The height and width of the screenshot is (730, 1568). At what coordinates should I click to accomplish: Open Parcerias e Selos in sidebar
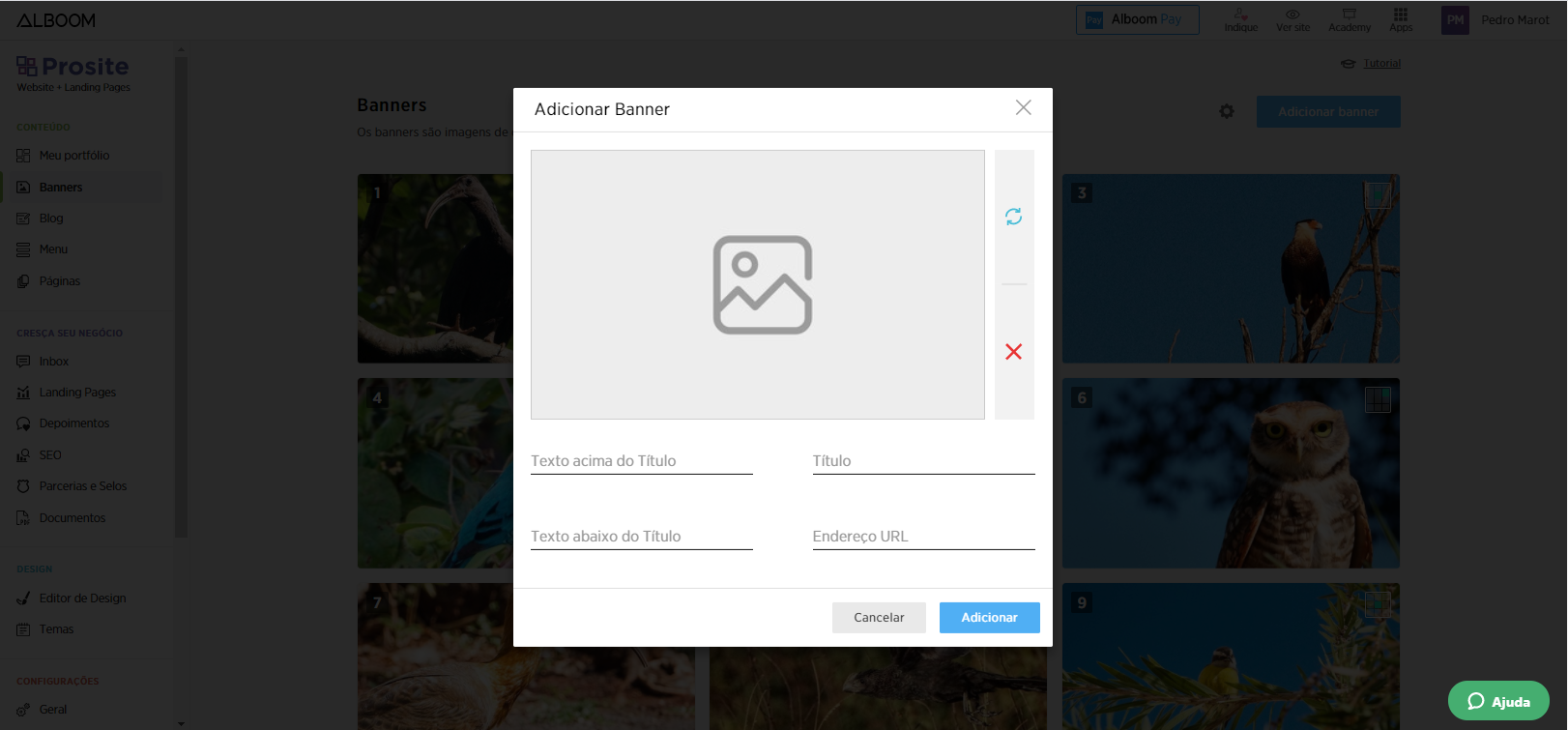(x=83, y=486)
